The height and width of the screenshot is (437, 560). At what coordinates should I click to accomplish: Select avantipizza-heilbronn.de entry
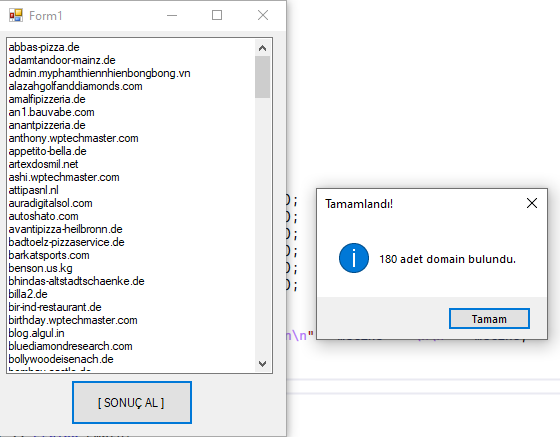click(65, 229)
